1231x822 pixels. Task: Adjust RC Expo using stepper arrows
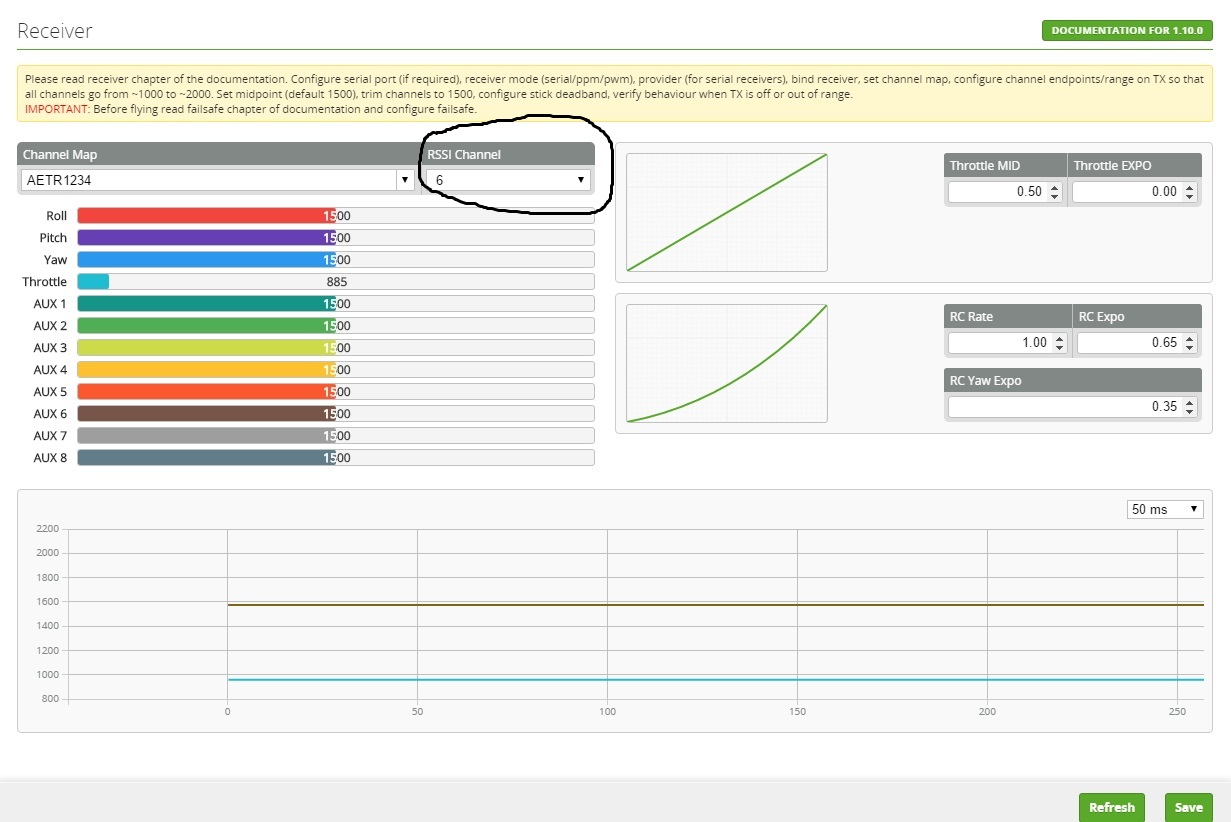pyautogui.click(x=1188, y=343)
